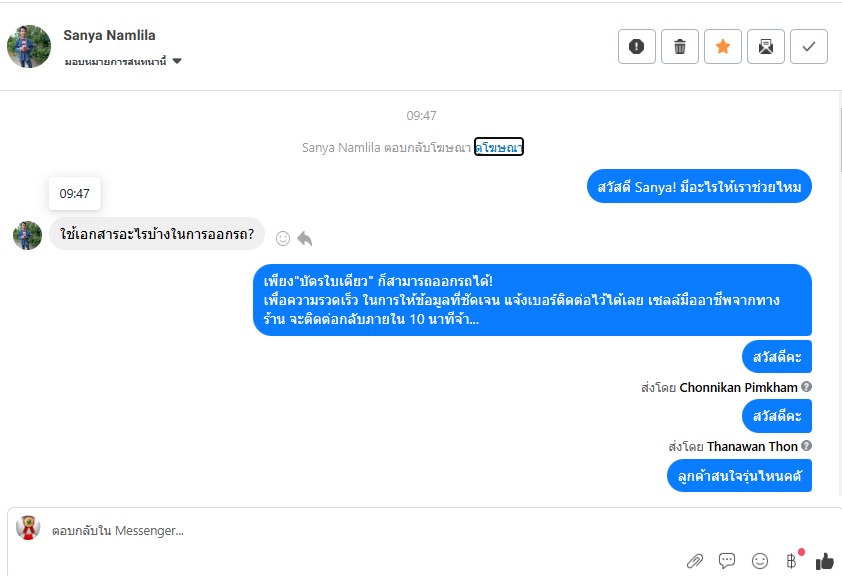
Task: Expand the assign conversation dropdown arrow
Action: [177, 61]
